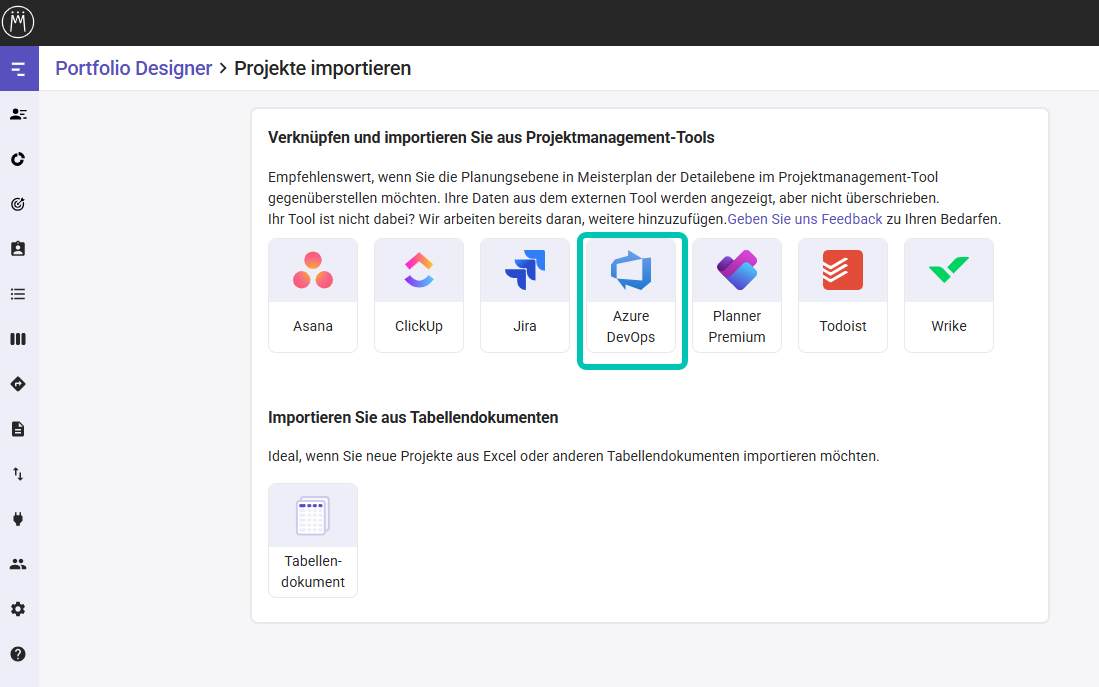The width and height of the screenshot is (1099, 687).
Task: Click the Meisterplan logo in the top bar
Action: coord(18,22)
